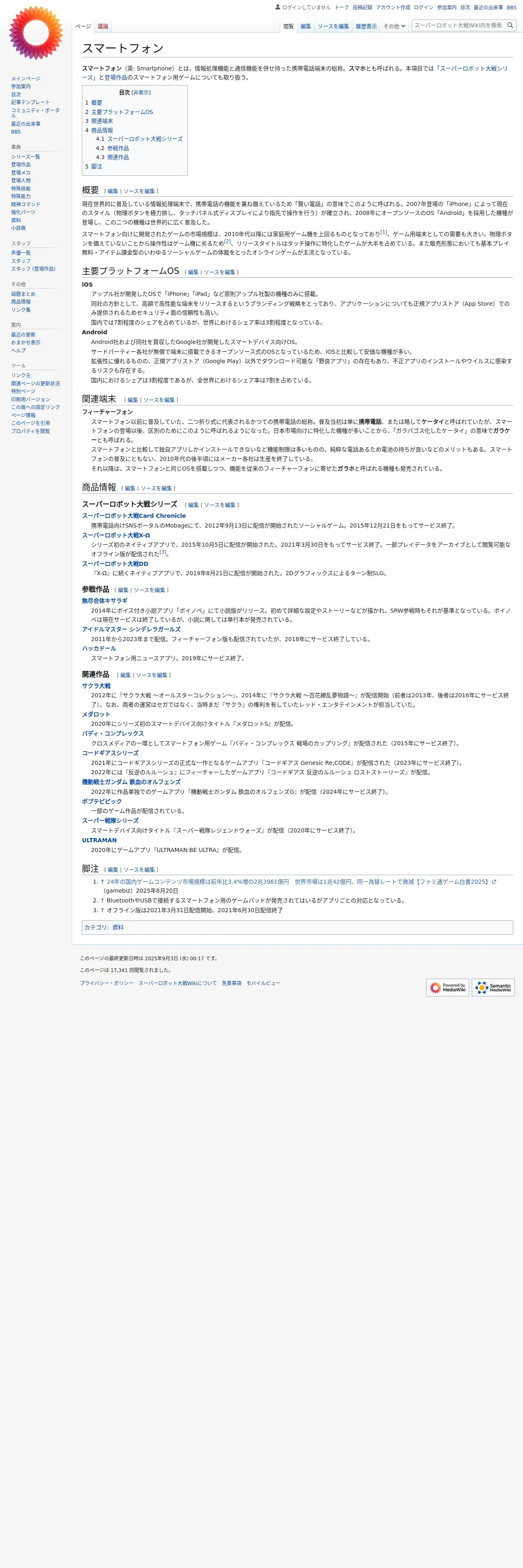Viewport: 523px width, 1568px height.
Task: Open おまかせ表示 in the sidebar
Action: 26,343
